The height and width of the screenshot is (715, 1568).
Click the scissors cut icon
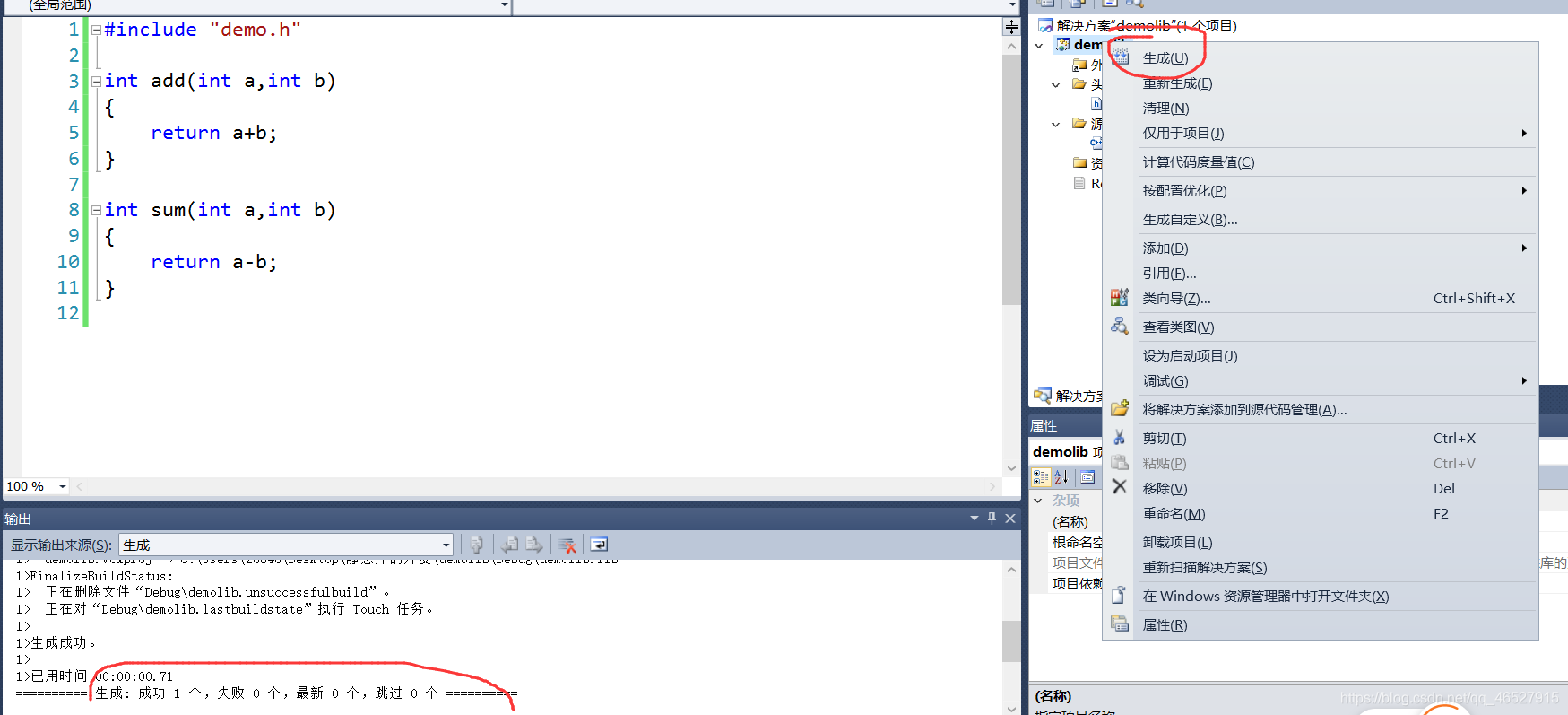(x=1120, y=437)
